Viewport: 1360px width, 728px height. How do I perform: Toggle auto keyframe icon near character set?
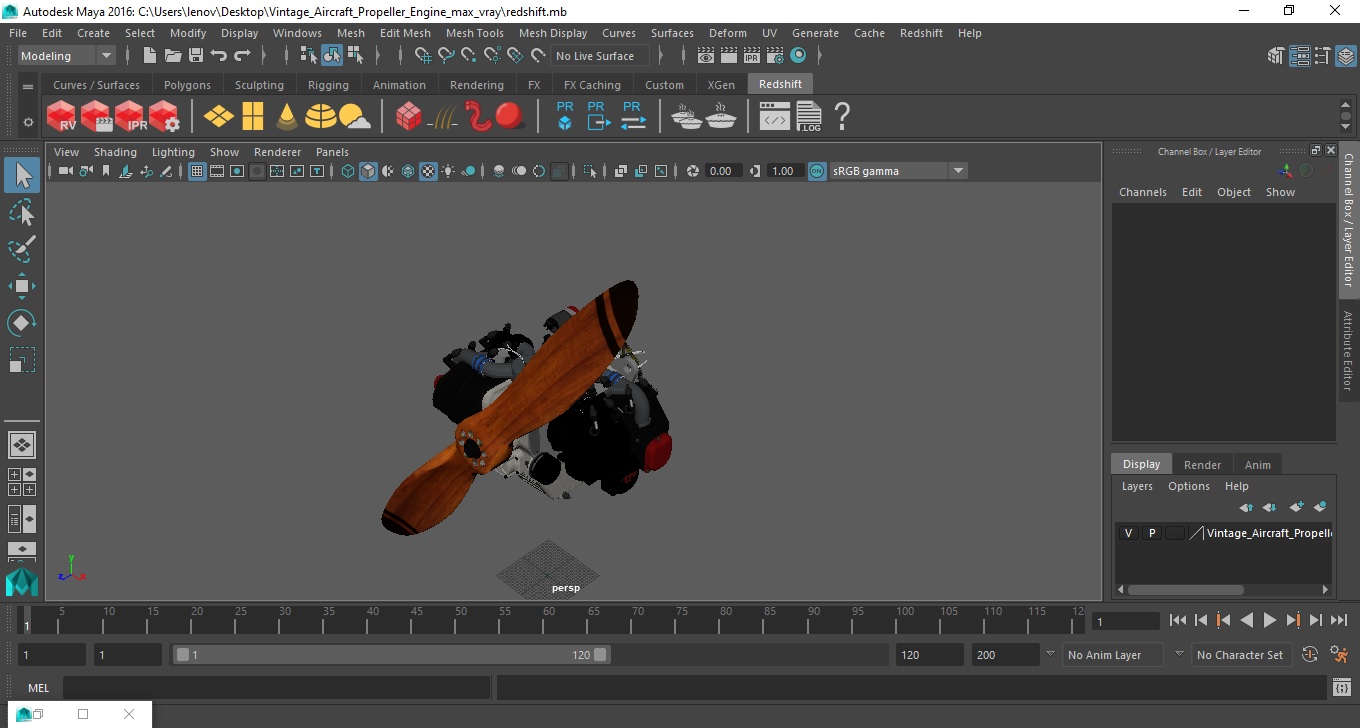pos(1310,655)
